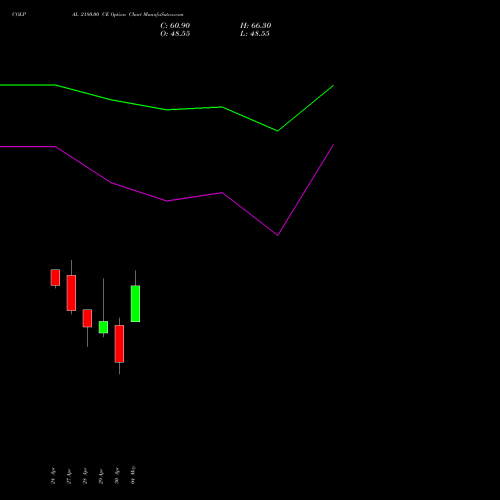The height and width of the screenshot is (500, 500).
Task: Select the 28 Apr red candlestick
Action: (87, 318)
